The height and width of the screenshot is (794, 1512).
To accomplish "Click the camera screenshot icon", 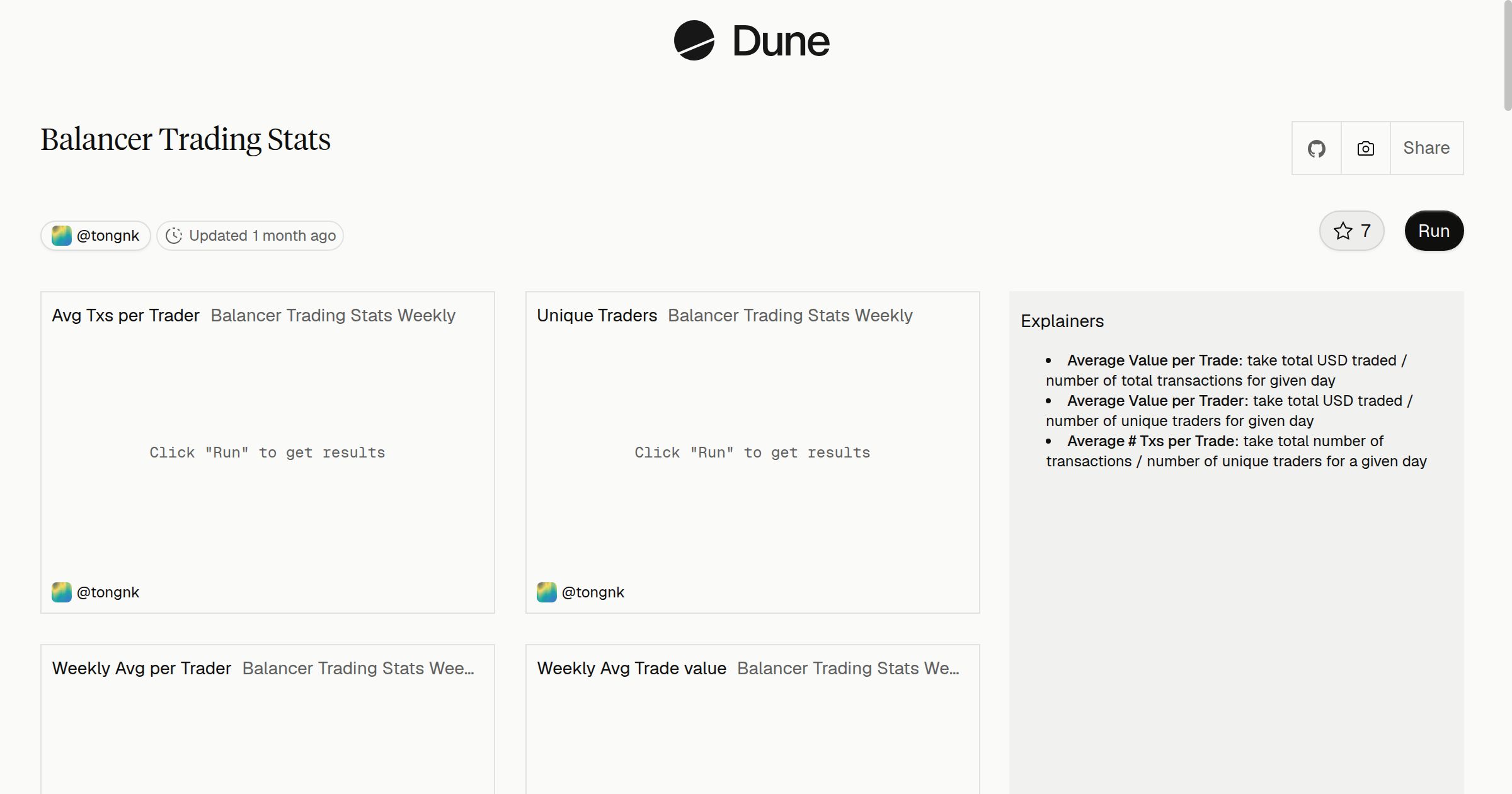I will pyautogui.click(x=1365, y=148).
